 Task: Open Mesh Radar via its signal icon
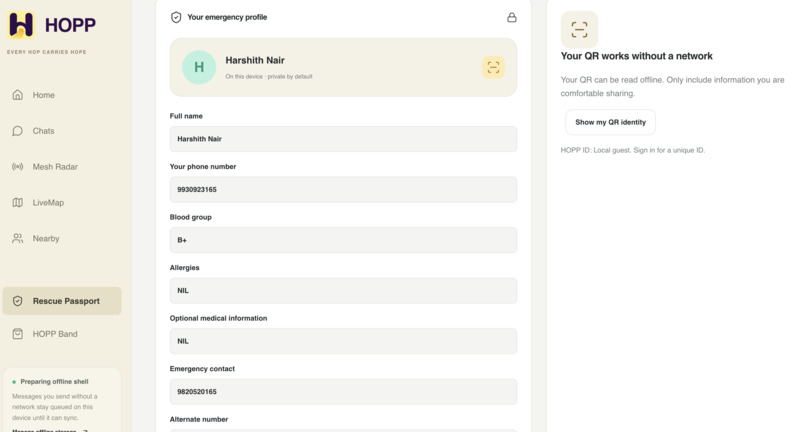pos(17,167)
